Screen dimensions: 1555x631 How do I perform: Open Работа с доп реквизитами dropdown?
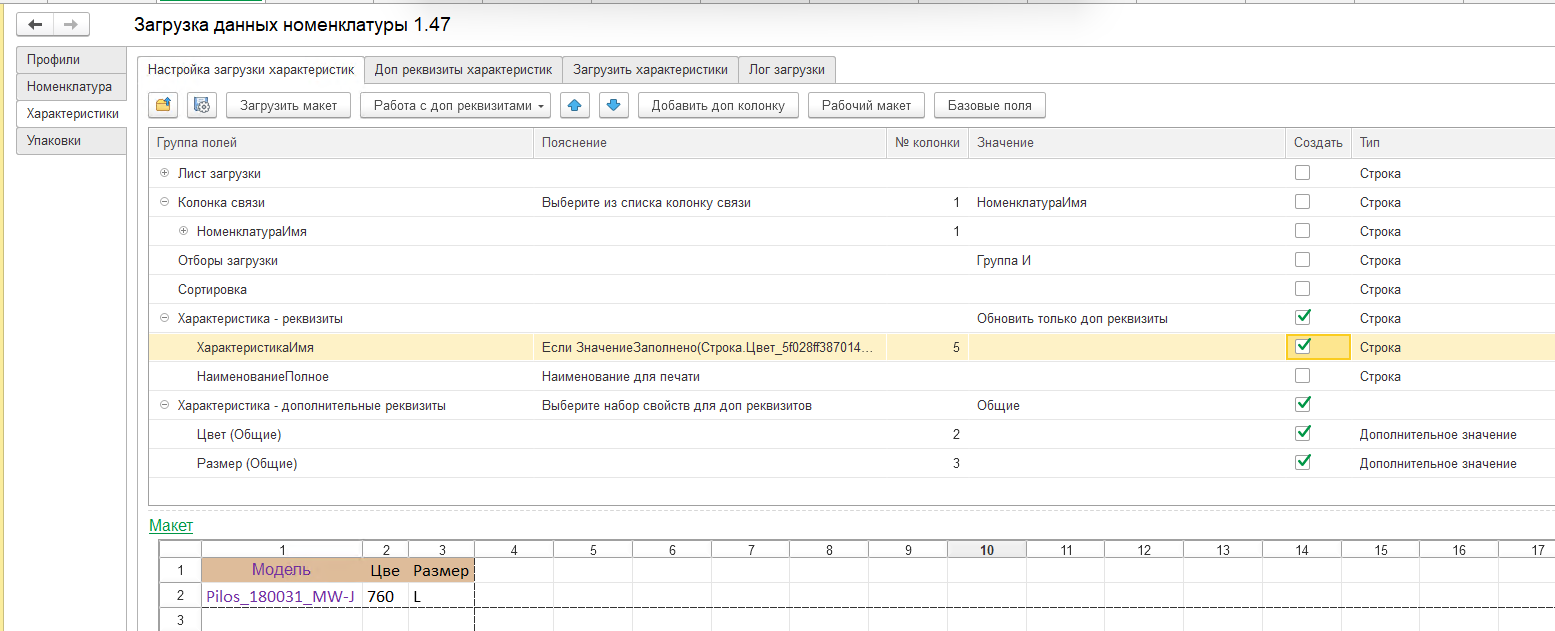(x=455, y=105)
